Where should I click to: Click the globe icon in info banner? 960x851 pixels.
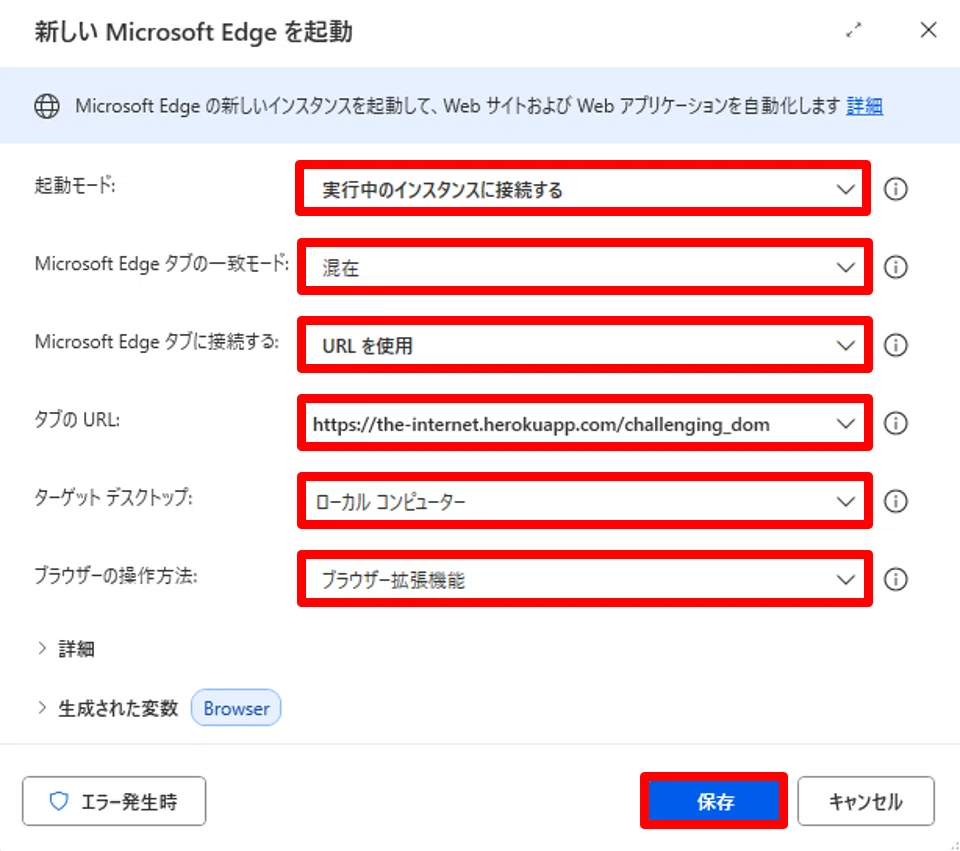pyautogui.click(x=47, y=106)
